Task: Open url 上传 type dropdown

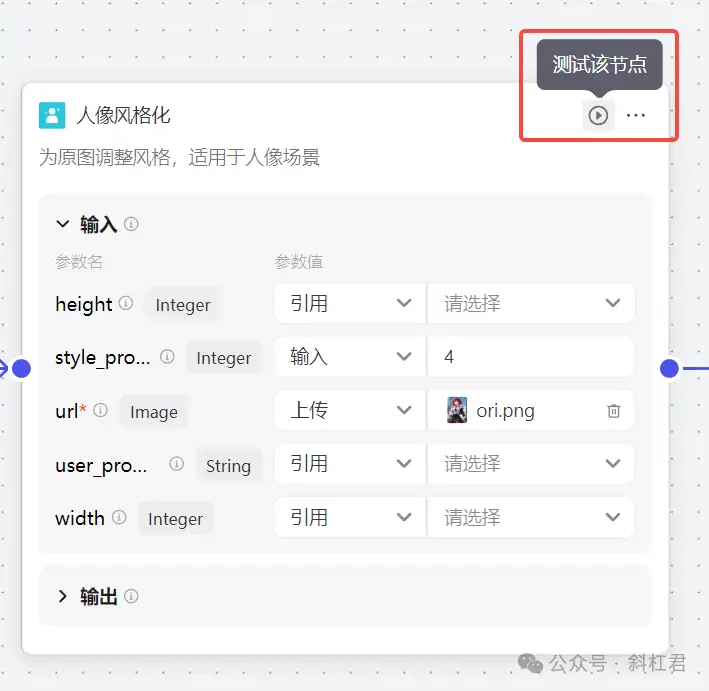Action: 350,410
